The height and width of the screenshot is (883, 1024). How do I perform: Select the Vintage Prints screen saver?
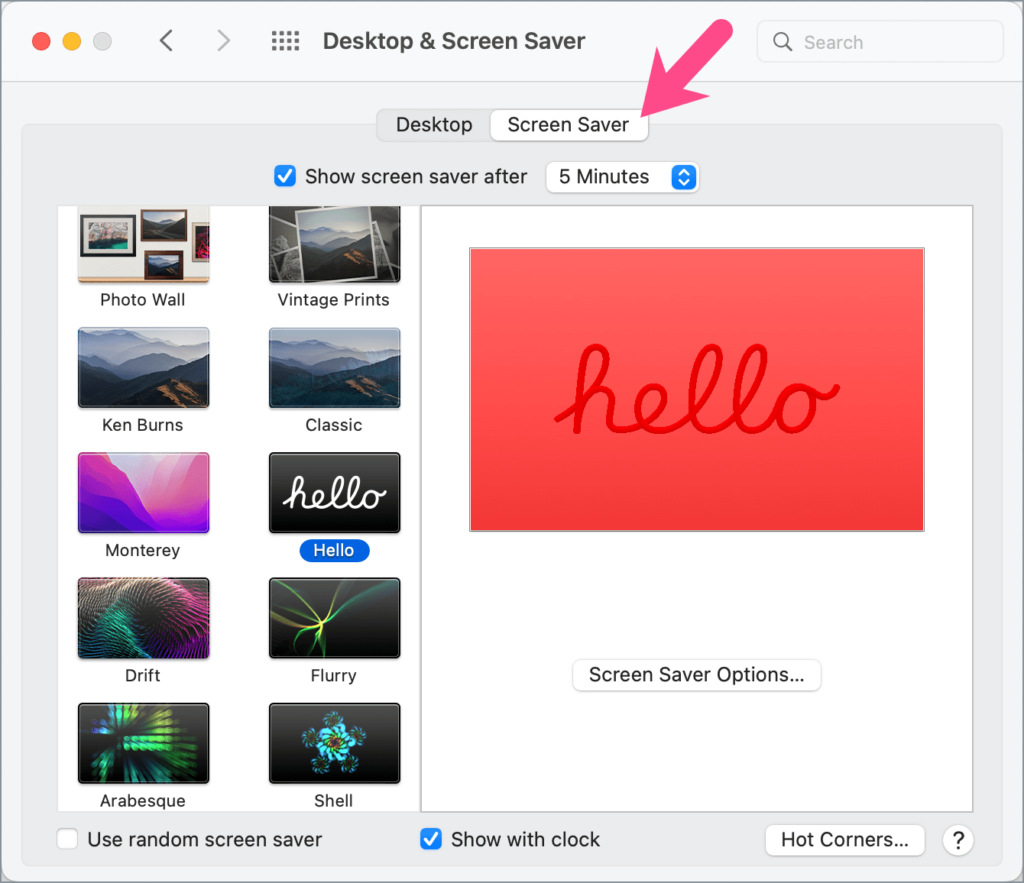point(333,243)
